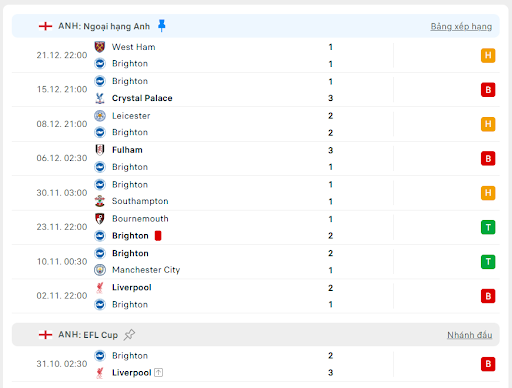Click the Leicester club crest
Screen dimensions: 512x388
point(100,116)
